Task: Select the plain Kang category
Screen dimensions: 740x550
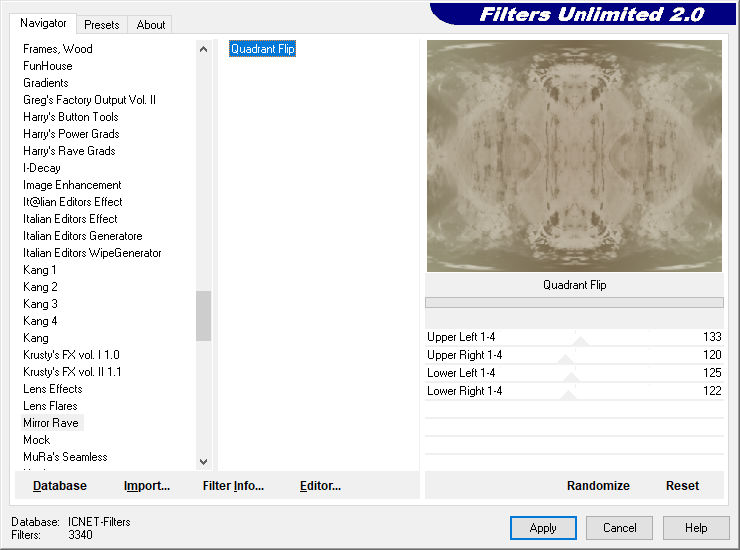Action: point(36,338)
